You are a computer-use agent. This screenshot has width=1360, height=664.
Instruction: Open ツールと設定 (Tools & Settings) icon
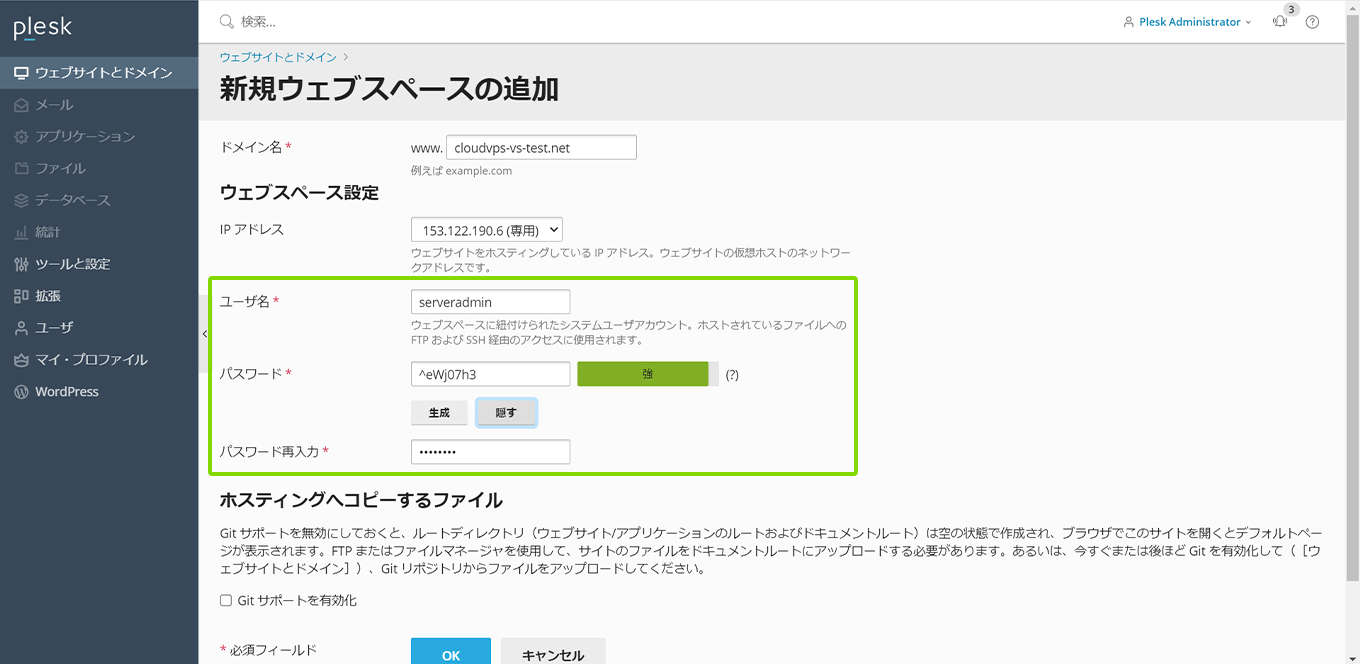pyautogui.click(x=21, y=263)
